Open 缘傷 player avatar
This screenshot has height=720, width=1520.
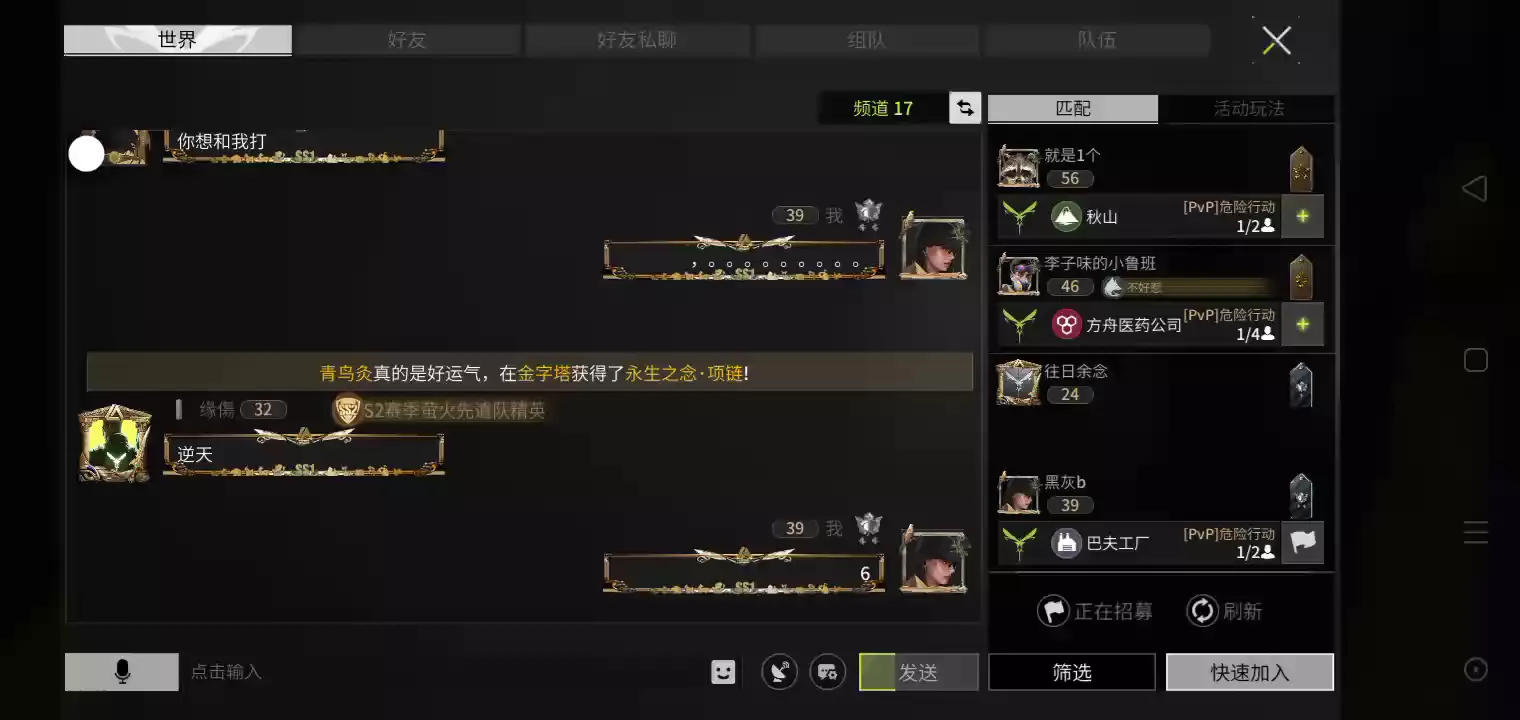click(115, 444)
